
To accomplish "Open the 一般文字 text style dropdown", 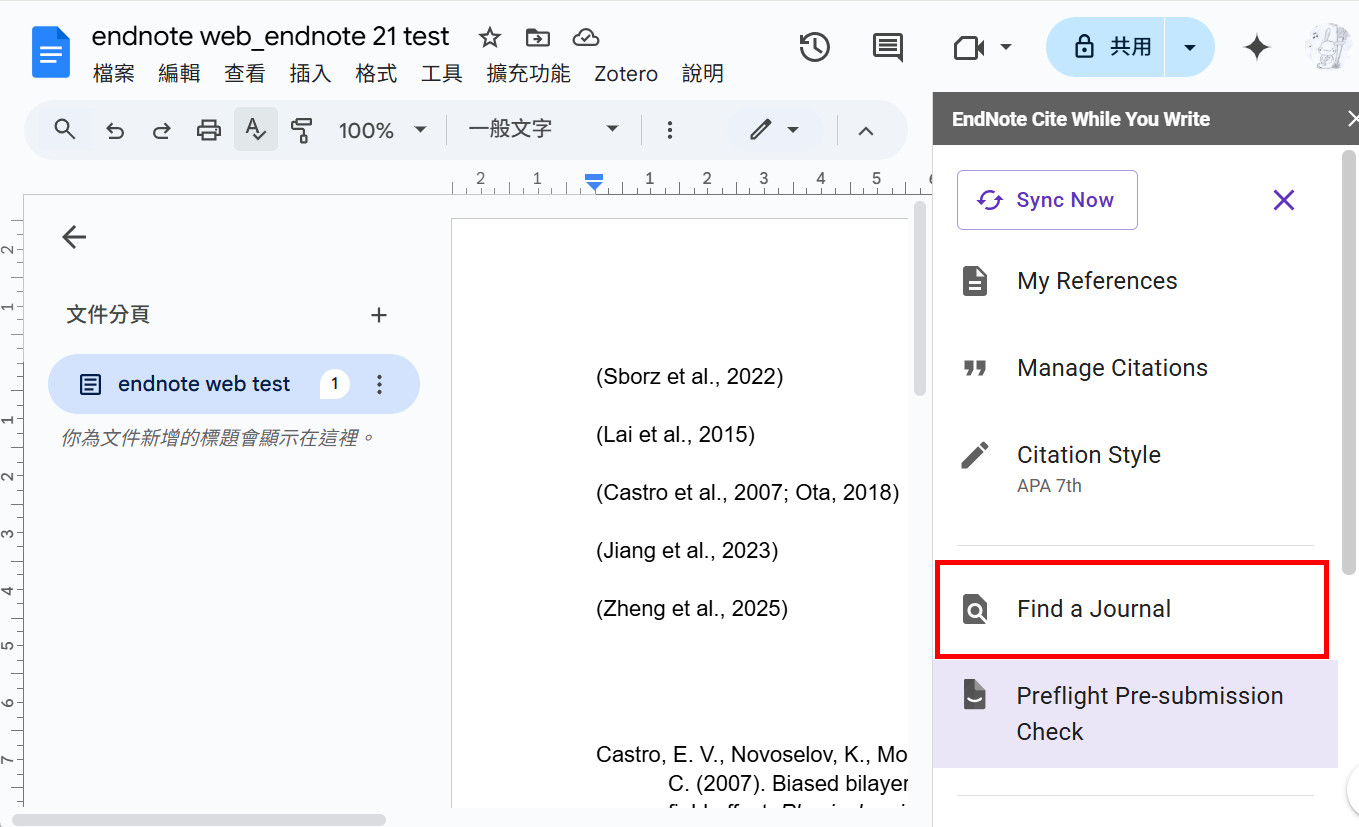I will (544, 129).
